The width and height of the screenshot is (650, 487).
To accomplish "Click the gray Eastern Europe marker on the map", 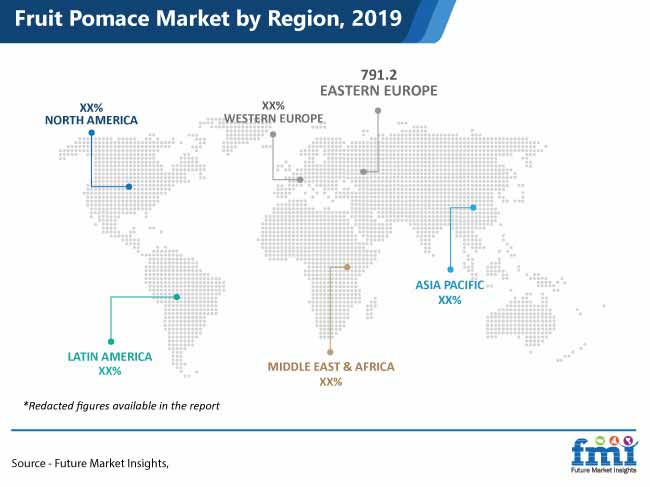I will (x=363, y=172).
